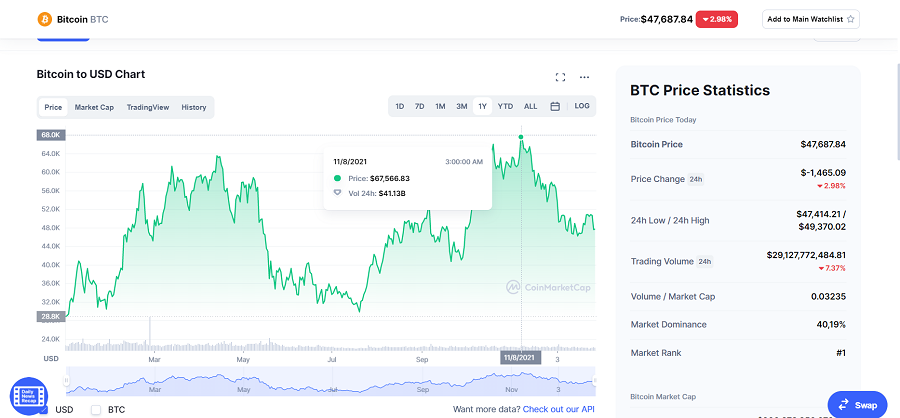900x418 pixels.
Task: Open the Daily News Recap icon
Action: 29,396
